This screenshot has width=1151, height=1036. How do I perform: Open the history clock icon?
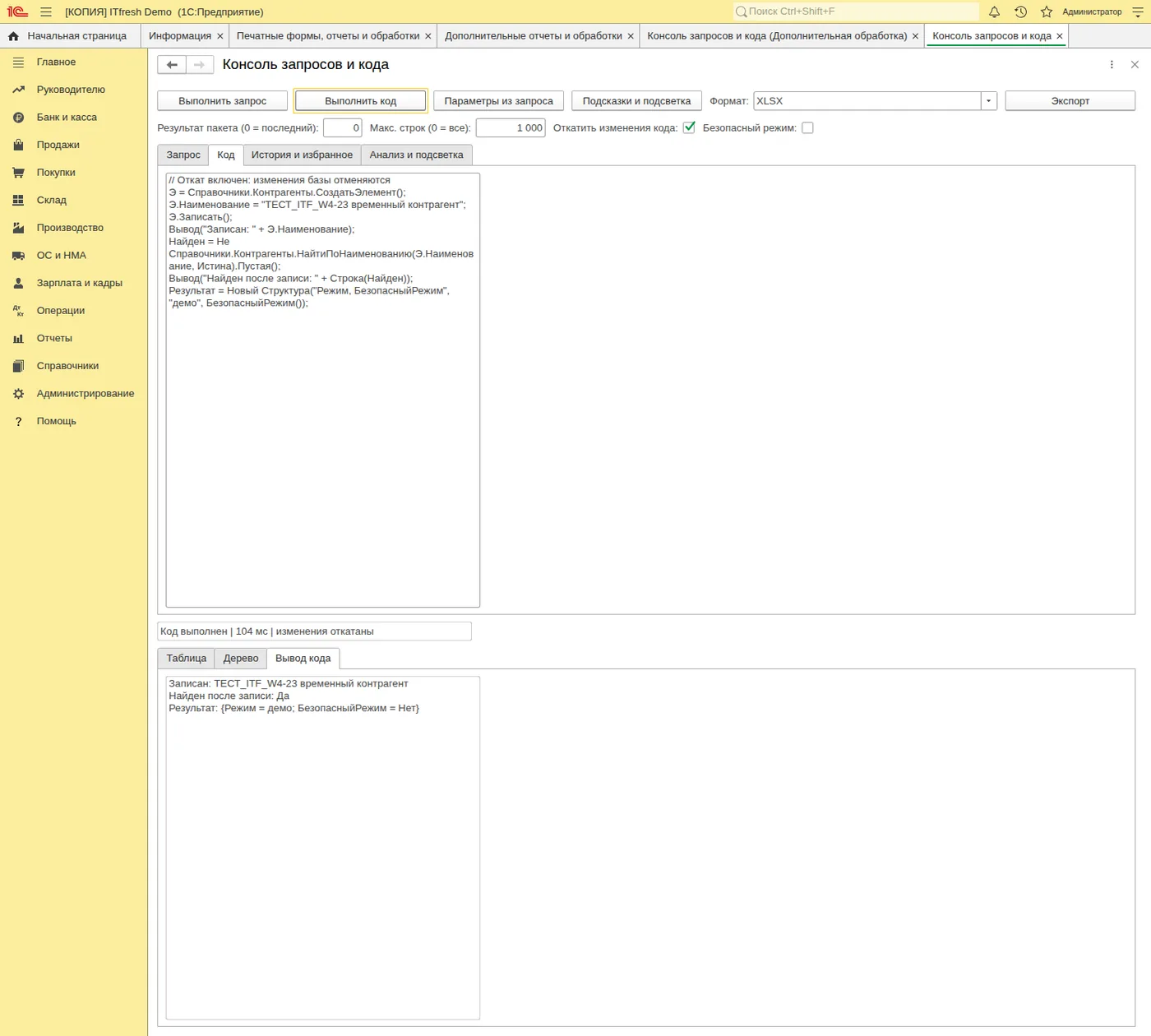(x=1020, y=12)
